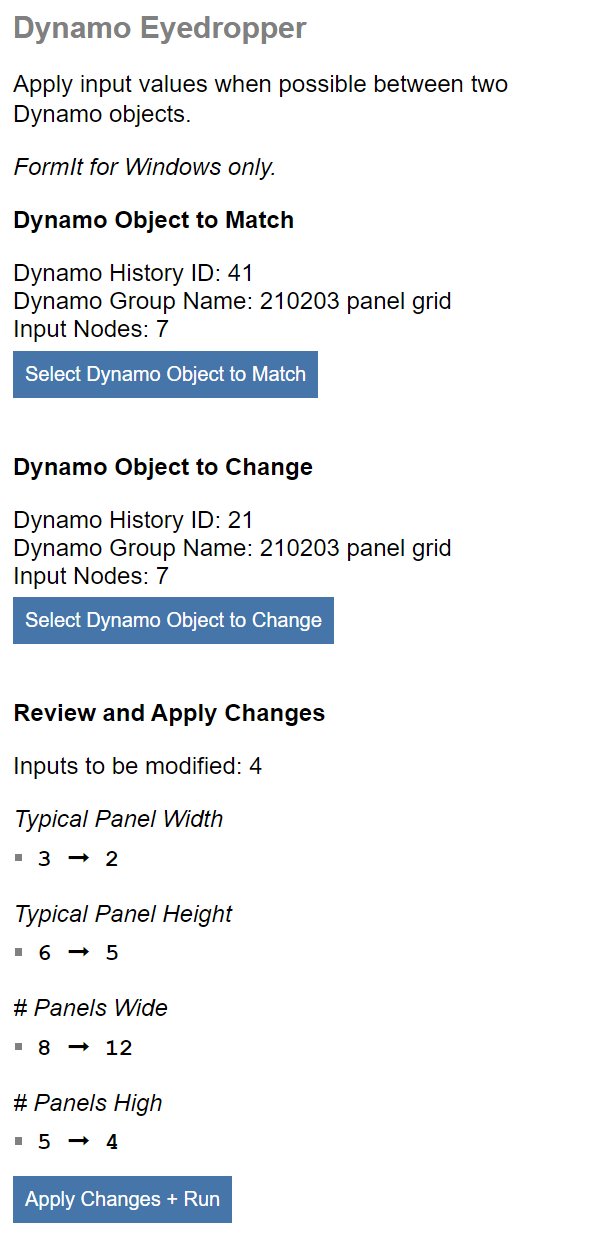610x1260 pixels.
Task: Click the Apply Changes + Run button
Action: 121,1199
